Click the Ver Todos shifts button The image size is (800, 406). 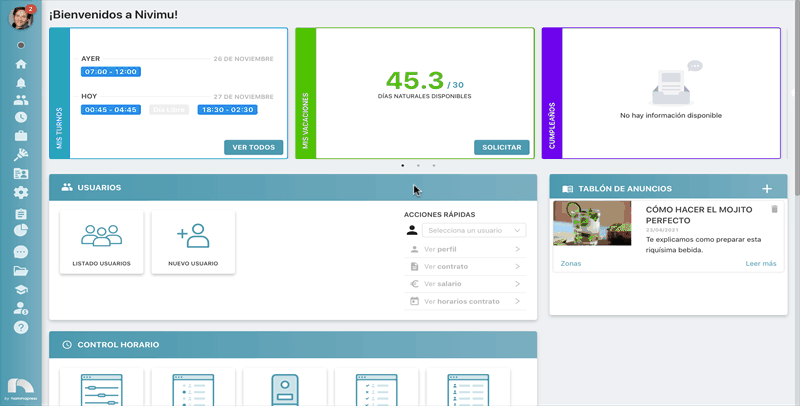[254, 147]
